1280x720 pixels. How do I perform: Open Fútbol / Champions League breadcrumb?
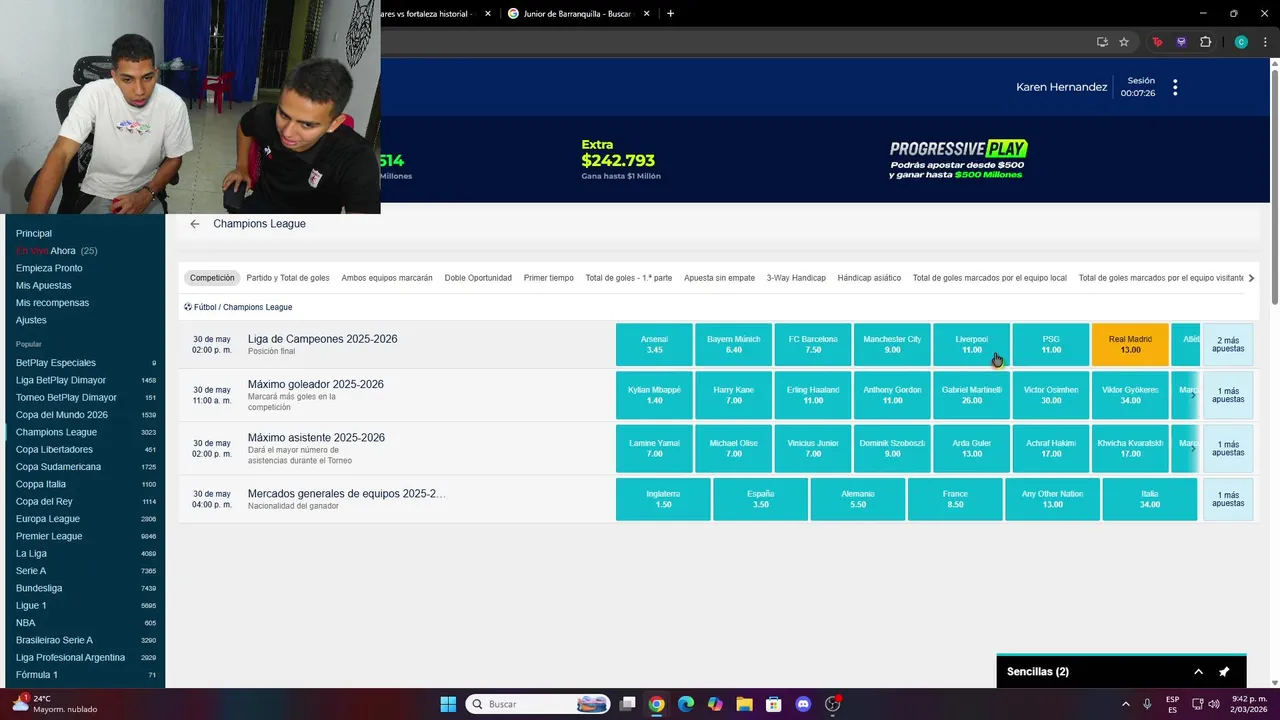238,307
